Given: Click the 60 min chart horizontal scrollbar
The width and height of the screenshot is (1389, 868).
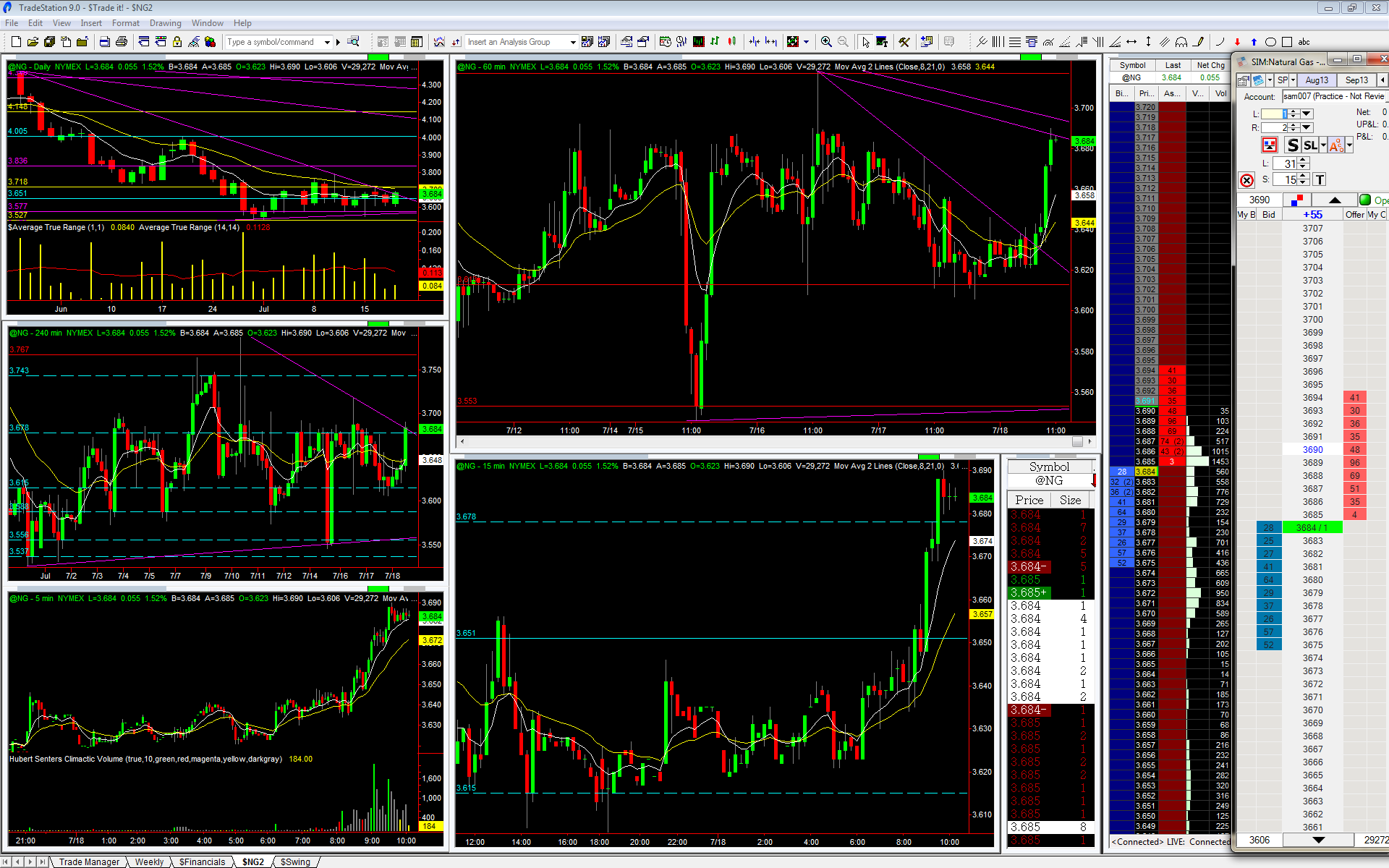Looking at the screenshot, I should [x=776, y=441].
